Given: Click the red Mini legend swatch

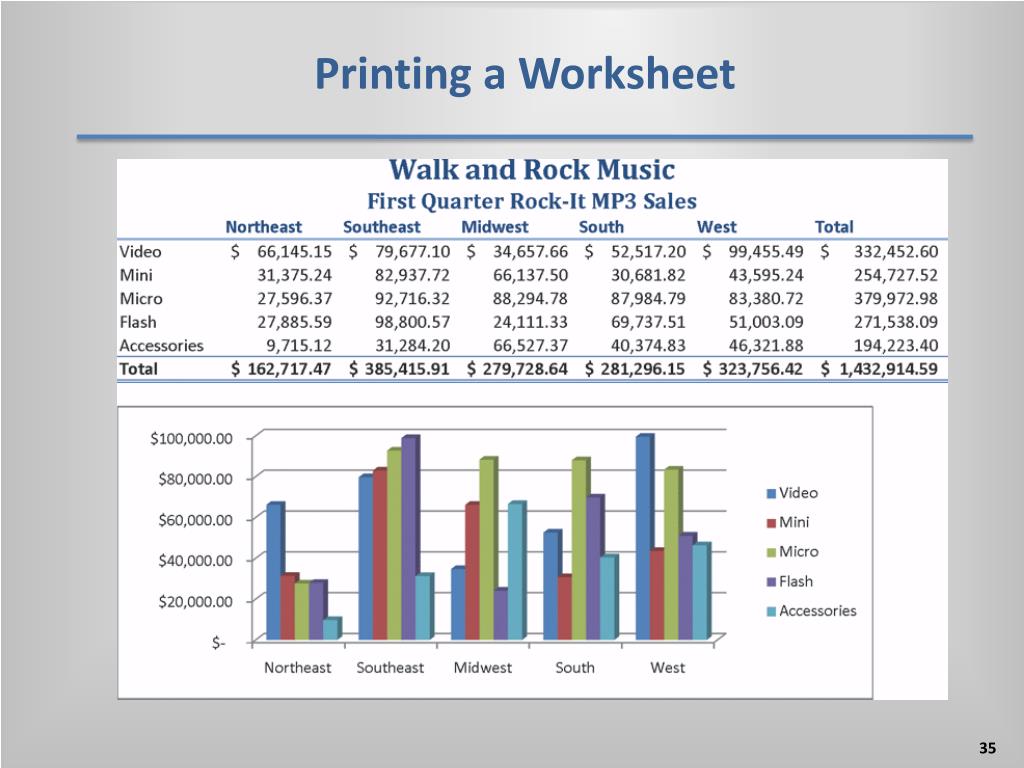Looking at the screenshot, I should (x=771, y=523).
